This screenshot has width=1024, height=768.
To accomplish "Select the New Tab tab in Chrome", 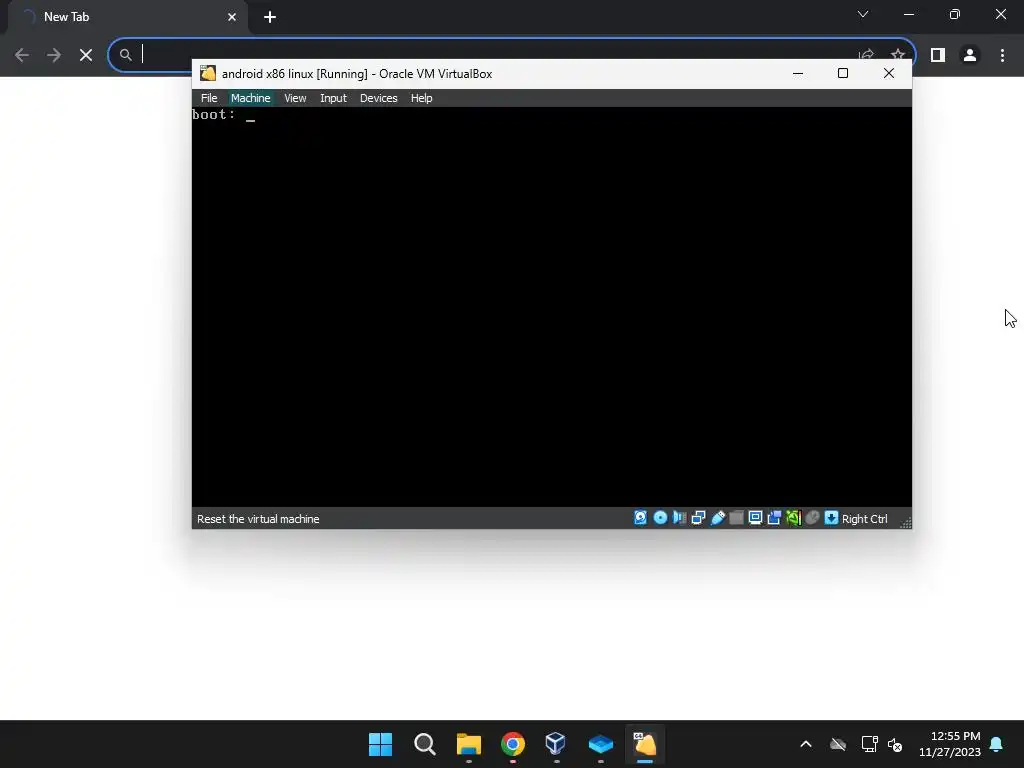I will click(x=127, y=17).
